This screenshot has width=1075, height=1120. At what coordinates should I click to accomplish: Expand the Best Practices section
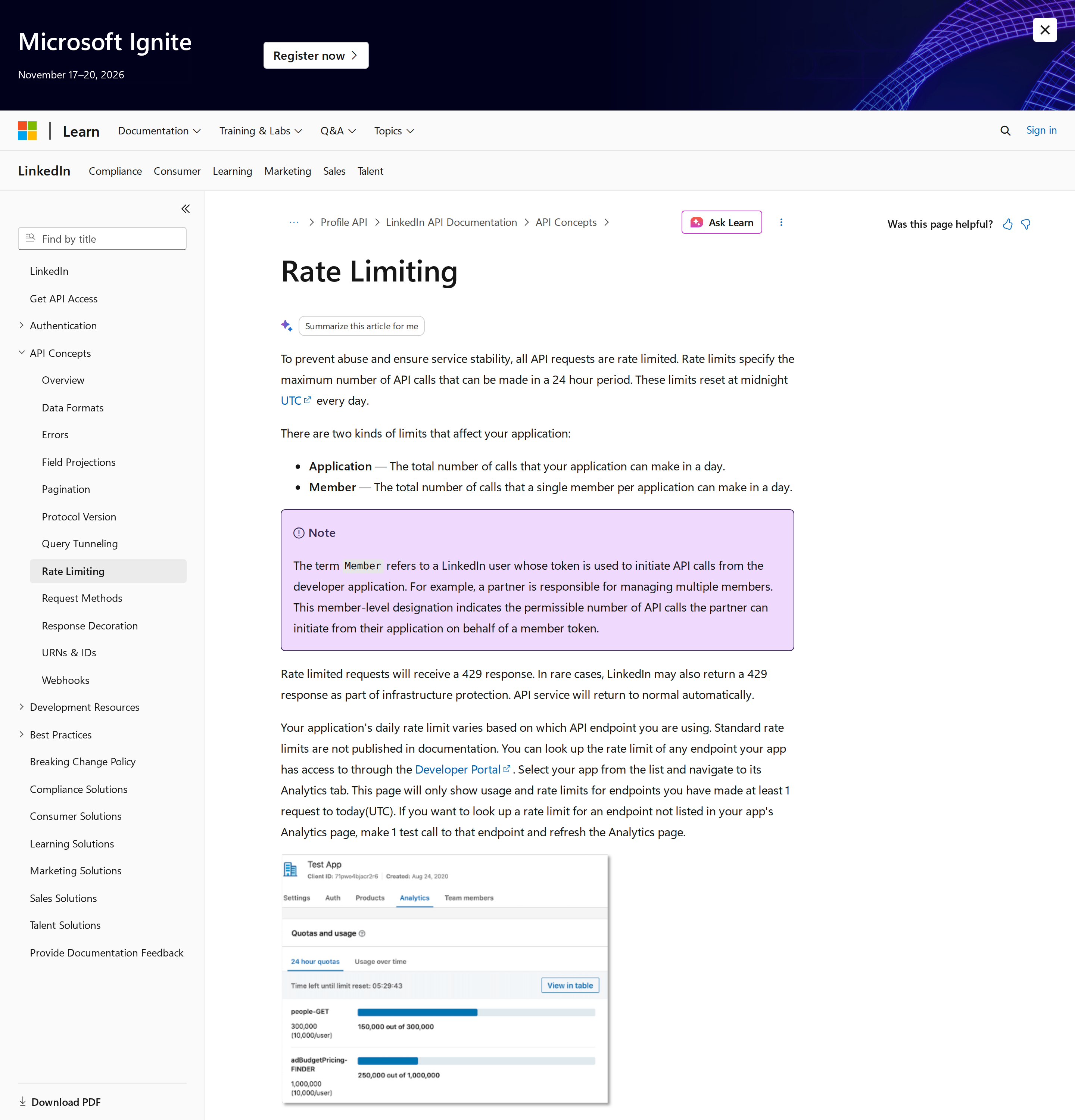(22, 734)
